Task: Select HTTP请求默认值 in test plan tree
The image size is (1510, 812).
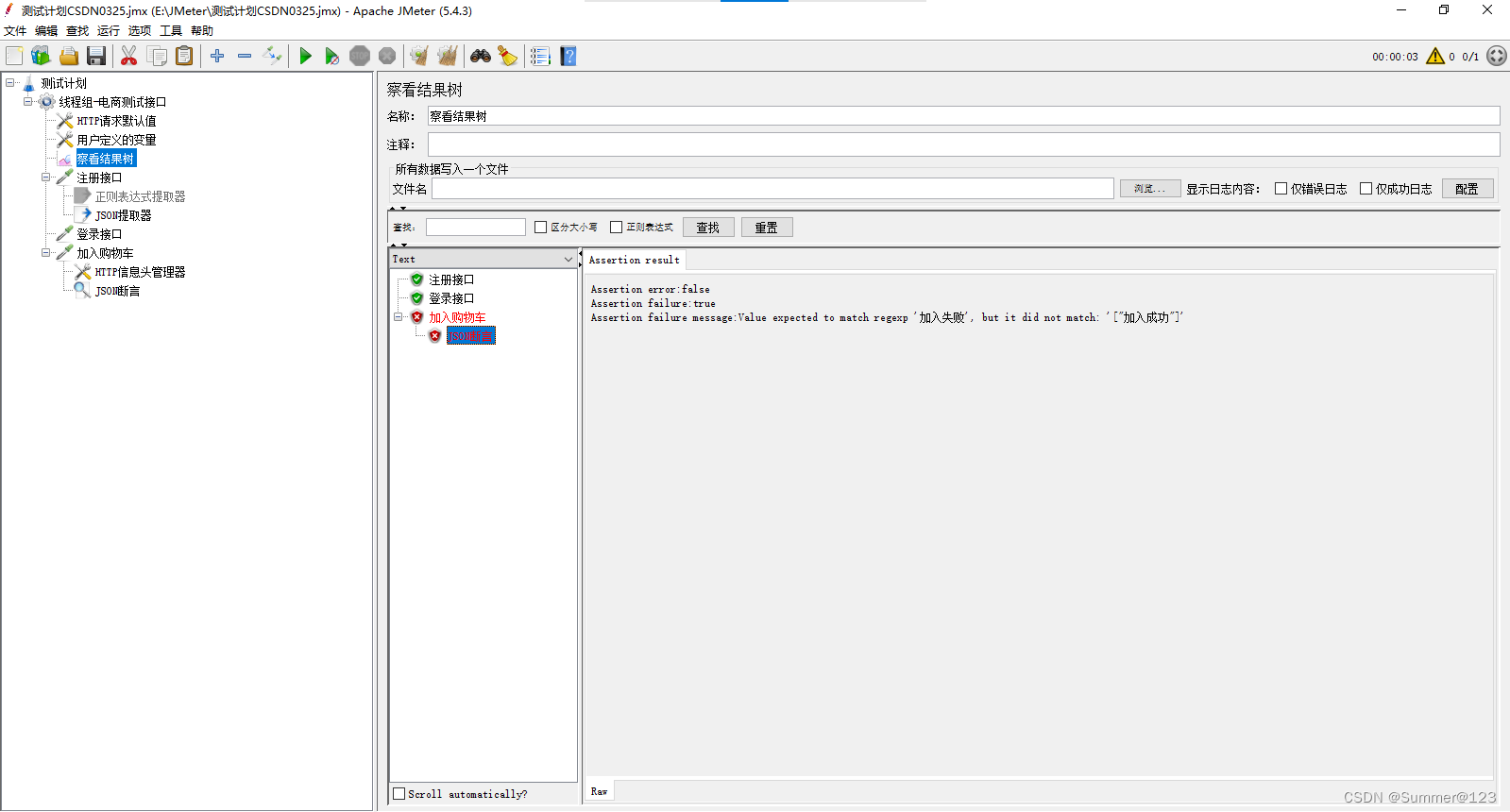Action: [x=116, y=121]
